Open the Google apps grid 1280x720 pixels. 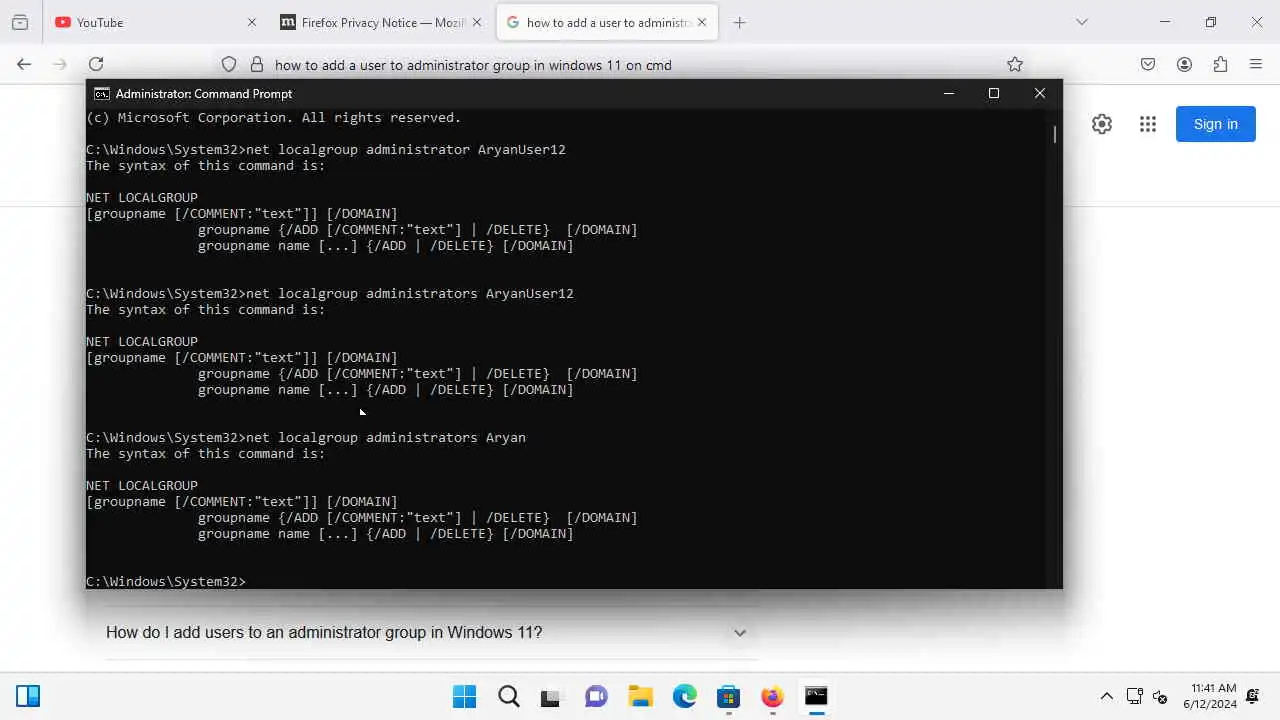click(x=1148, y=124)
